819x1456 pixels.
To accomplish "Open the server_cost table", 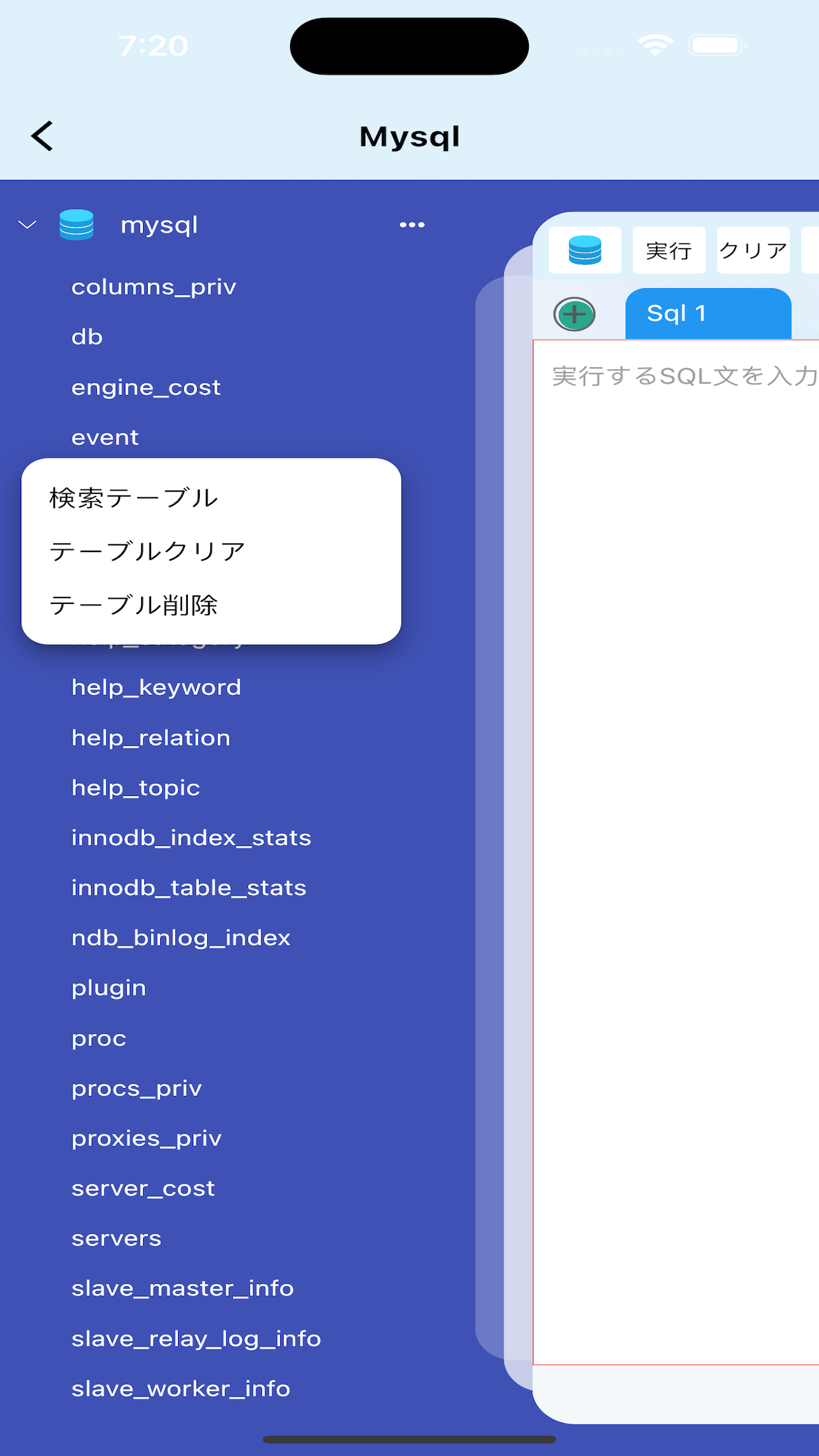I will click(x=143, y=1188).
